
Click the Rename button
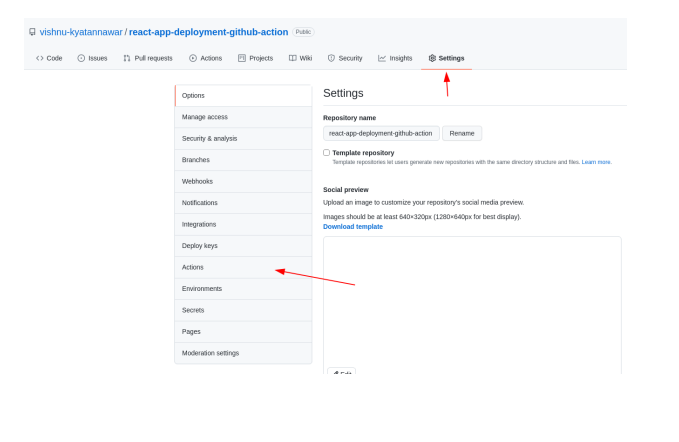462,133
